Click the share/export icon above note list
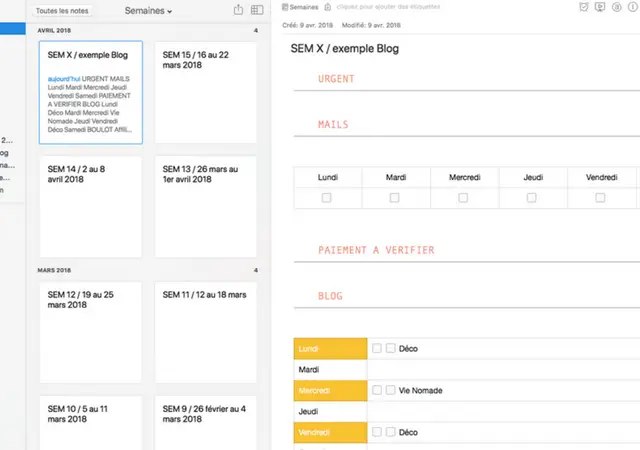The height and width of the screenshot is (450, 640). pos(238,10)
